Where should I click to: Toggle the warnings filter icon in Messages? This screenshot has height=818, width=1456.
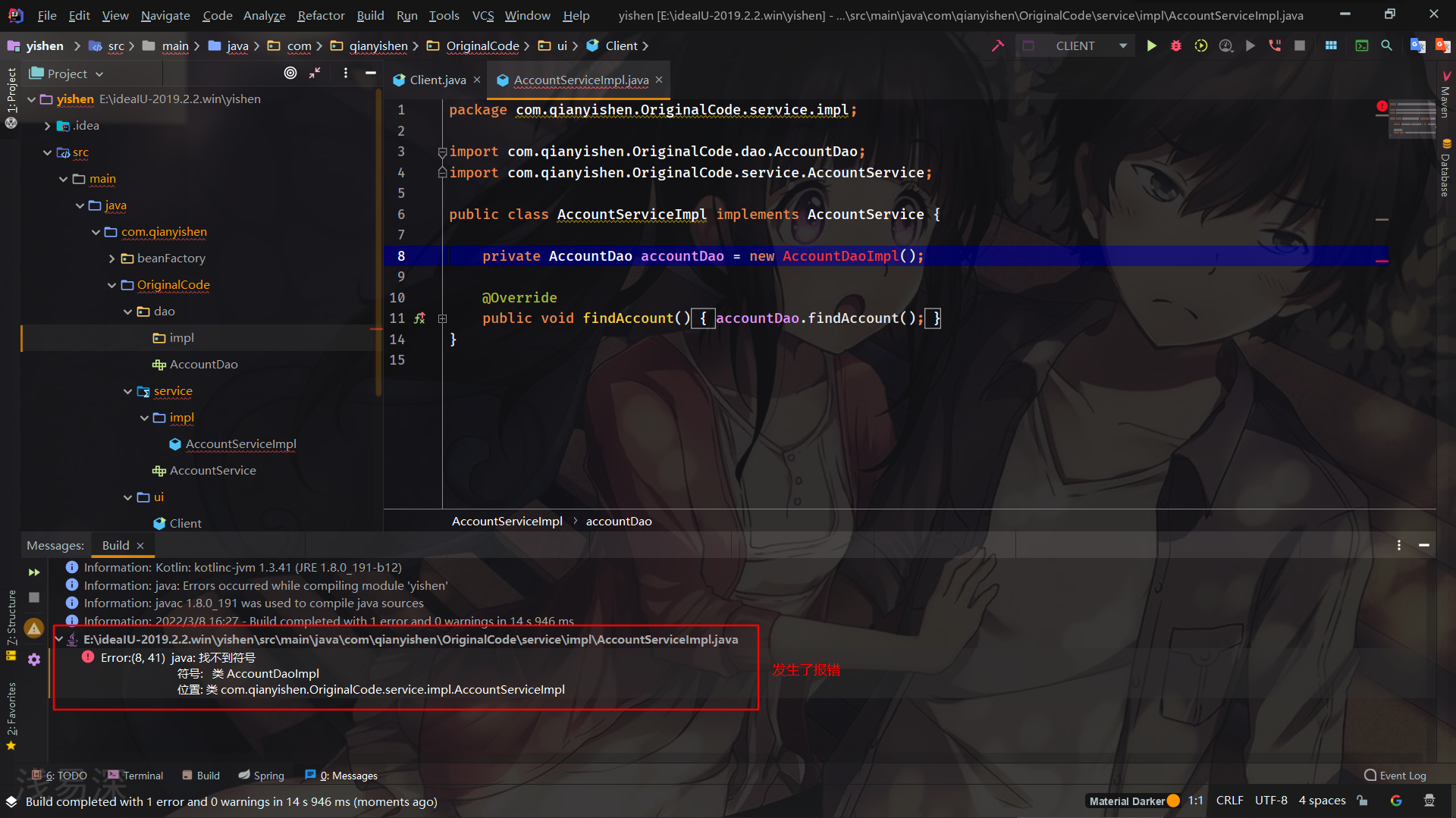coord(33,628)
